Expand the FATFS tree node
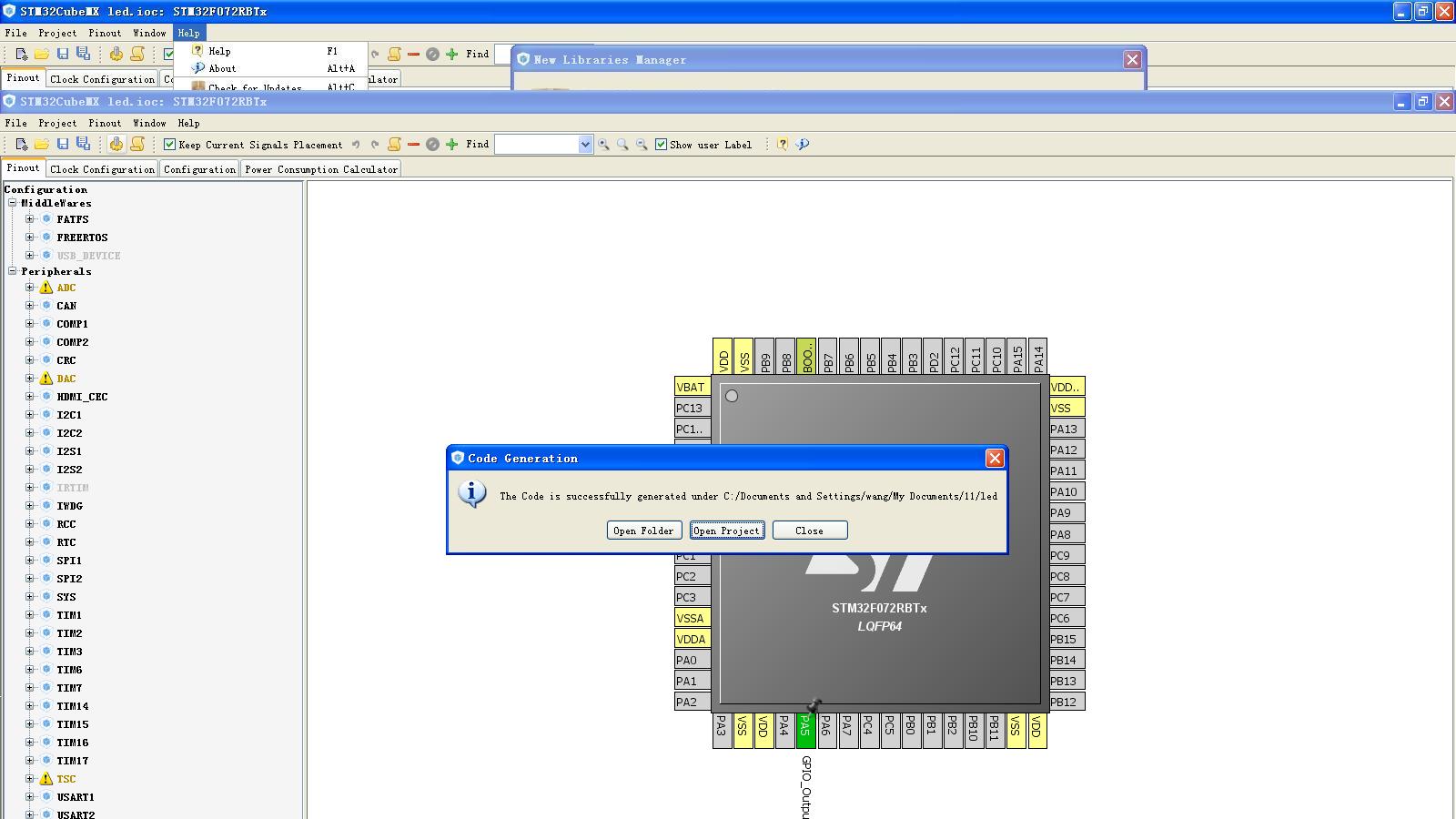This screenshot has height=819, width=1456. pos(30,219)
